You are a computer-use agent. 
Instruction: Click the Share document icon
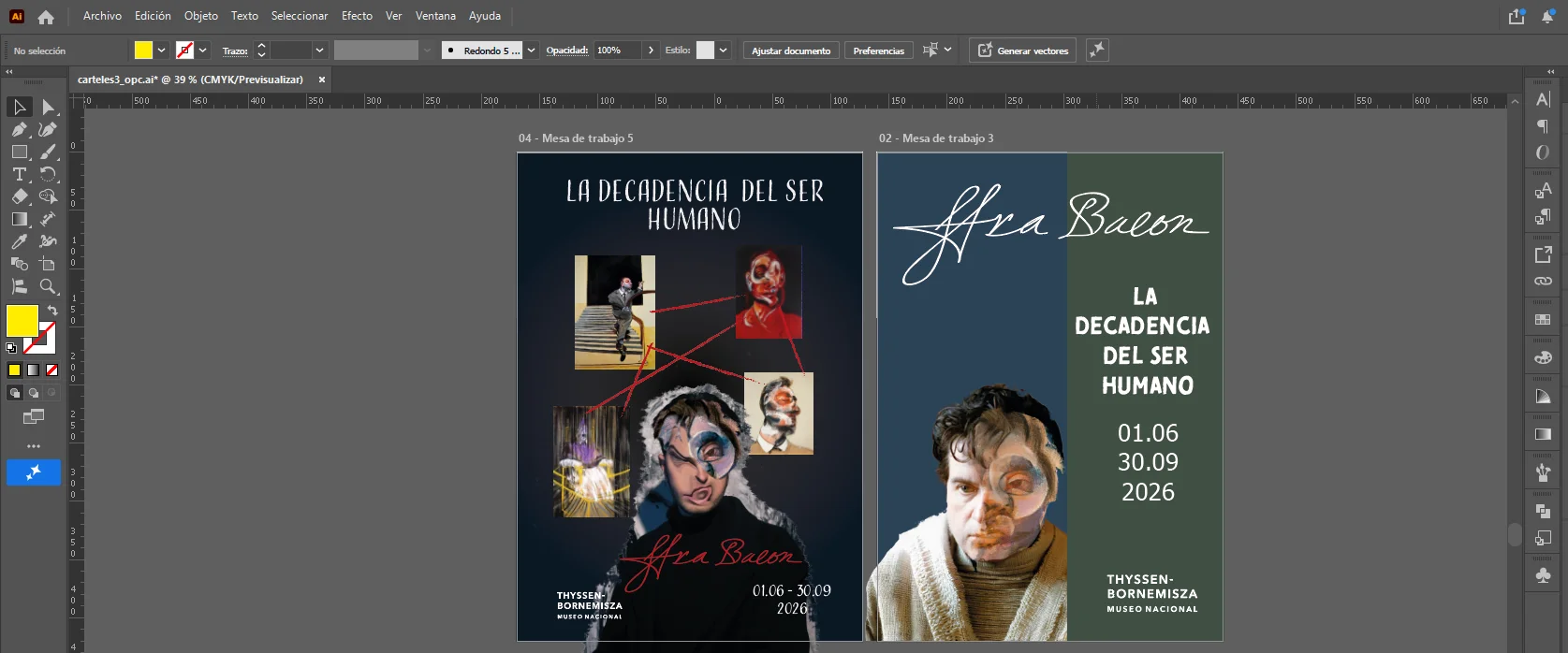(x=1517, y=16)
